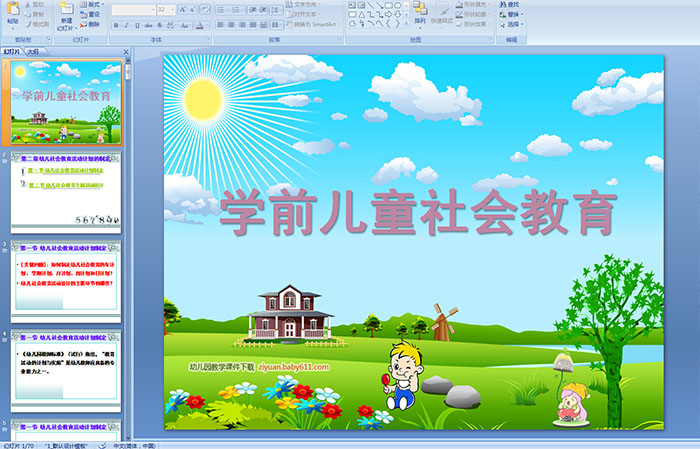Click the increase indent icon
The image size is (700, 449).
[262, 9]
